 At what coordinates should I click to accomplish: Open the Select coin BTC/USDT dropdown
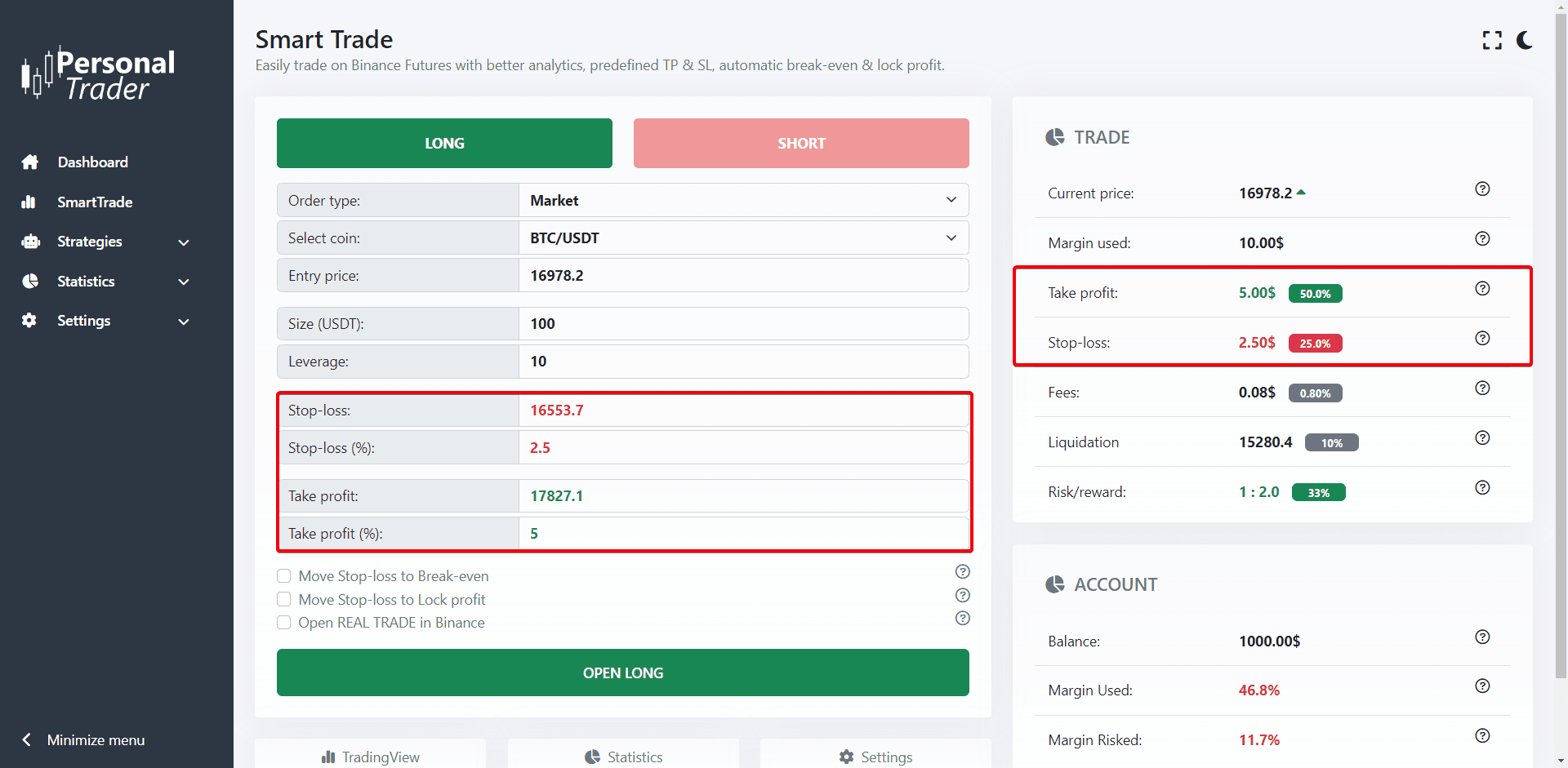coord(743,238)
